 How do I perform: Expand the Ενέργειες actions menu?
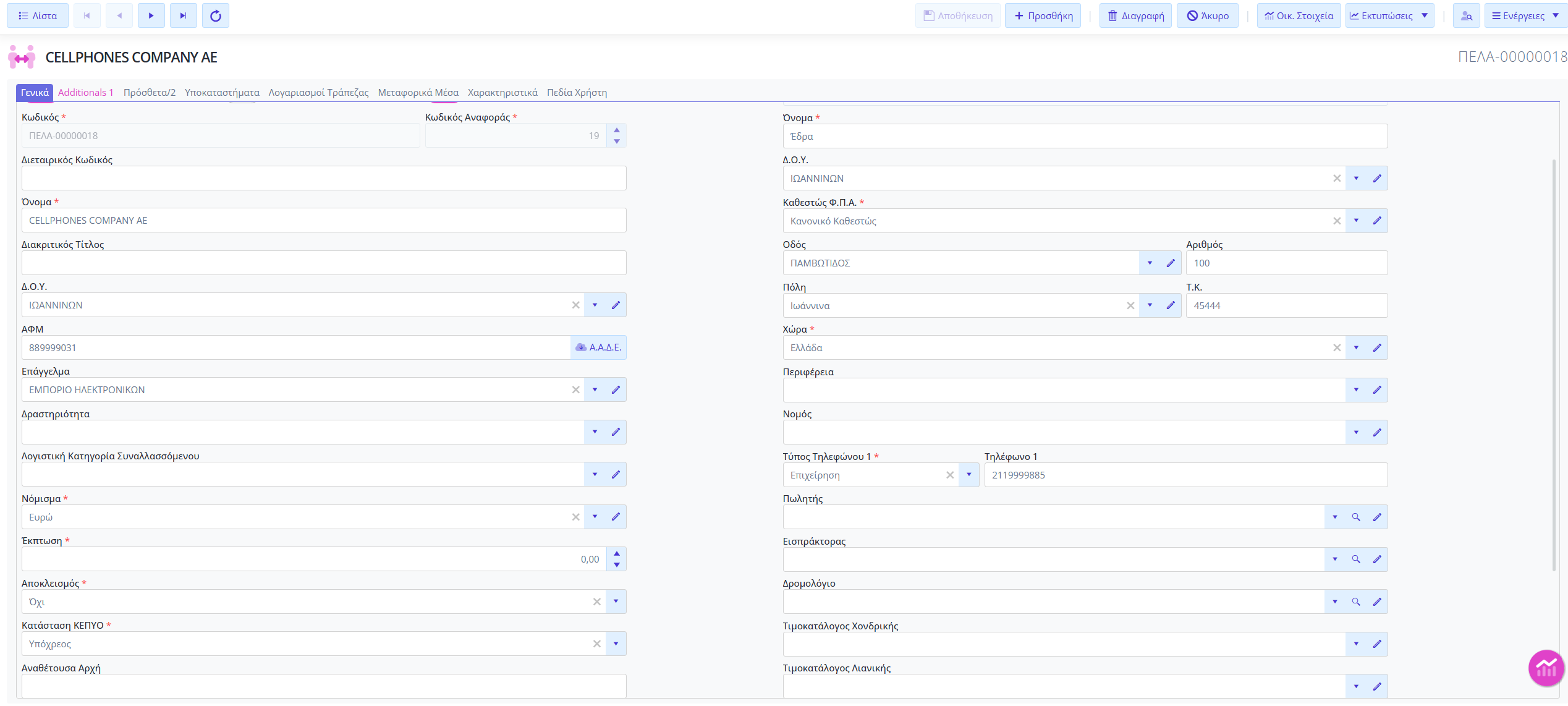tap(1525, 15)
